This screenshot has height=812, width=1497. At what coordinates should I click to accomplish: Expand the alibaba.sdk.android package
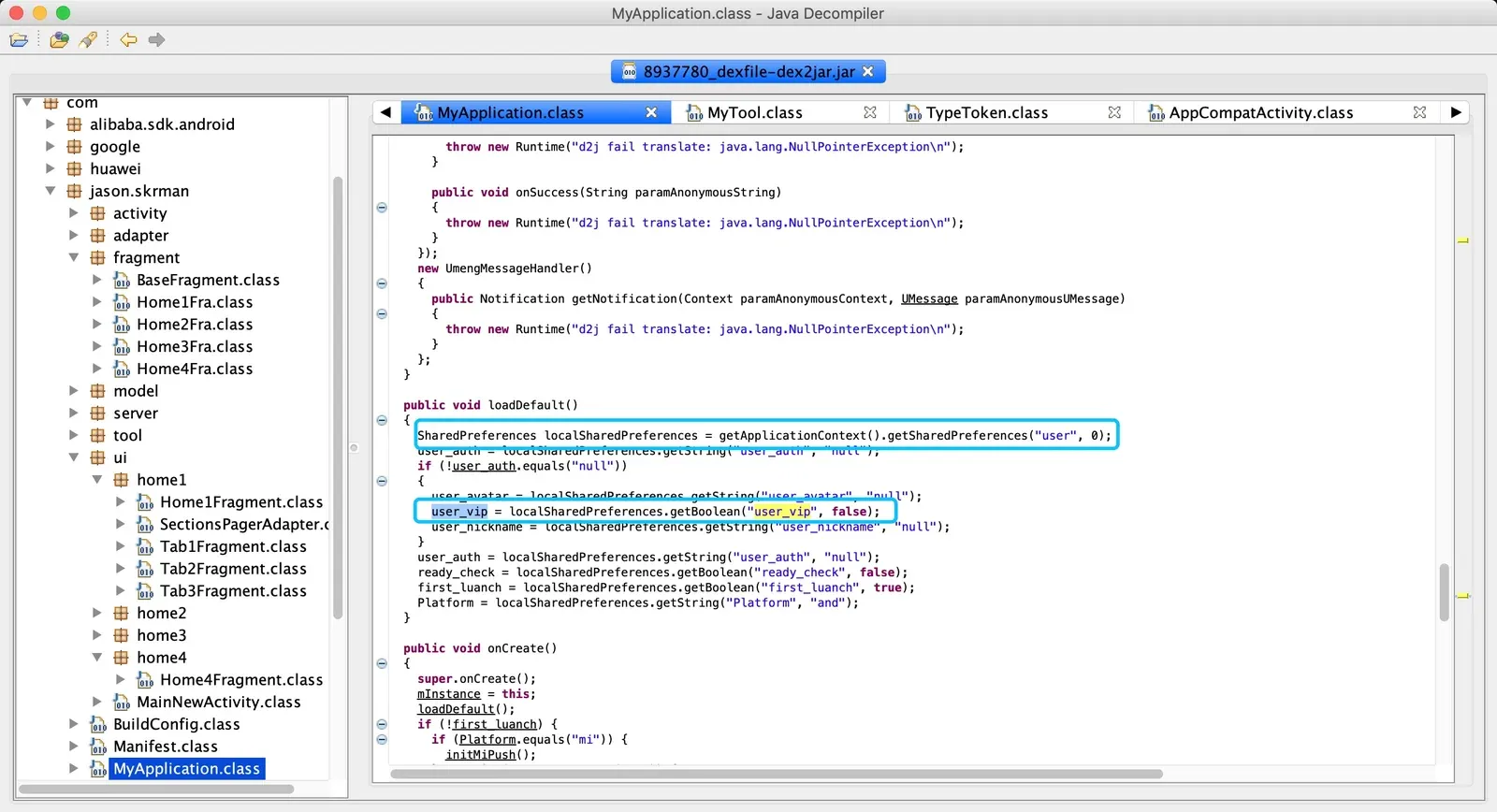click(51, 123)
